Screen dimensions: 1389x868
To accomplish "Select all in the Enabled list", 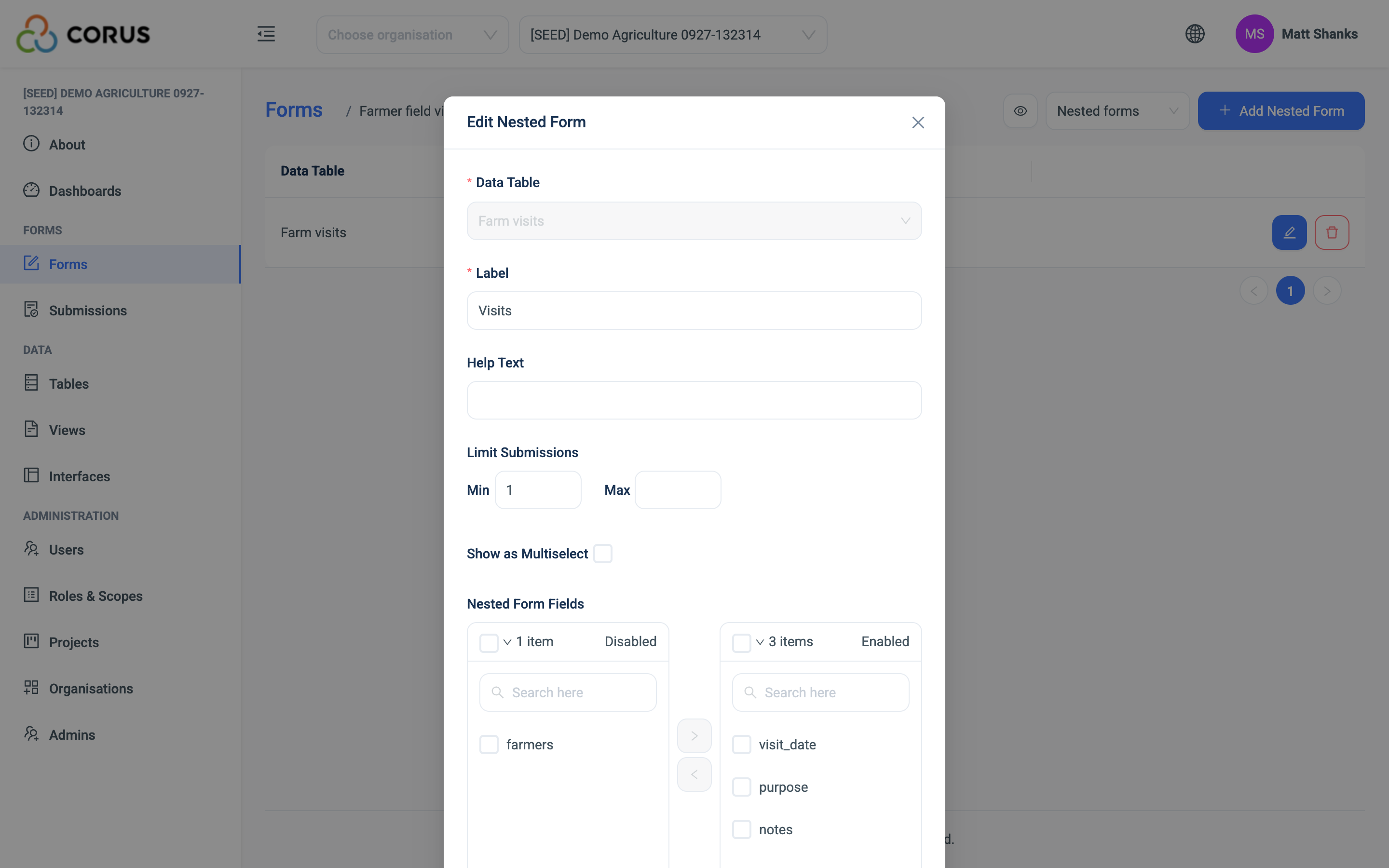I will (741, 642).
